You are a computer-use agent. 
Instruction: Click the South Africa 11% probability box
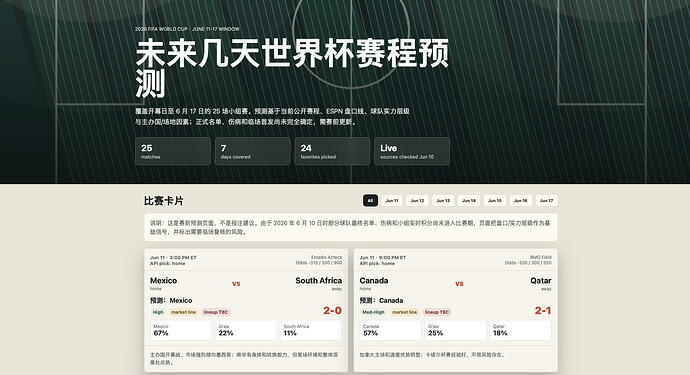(311, 330)
